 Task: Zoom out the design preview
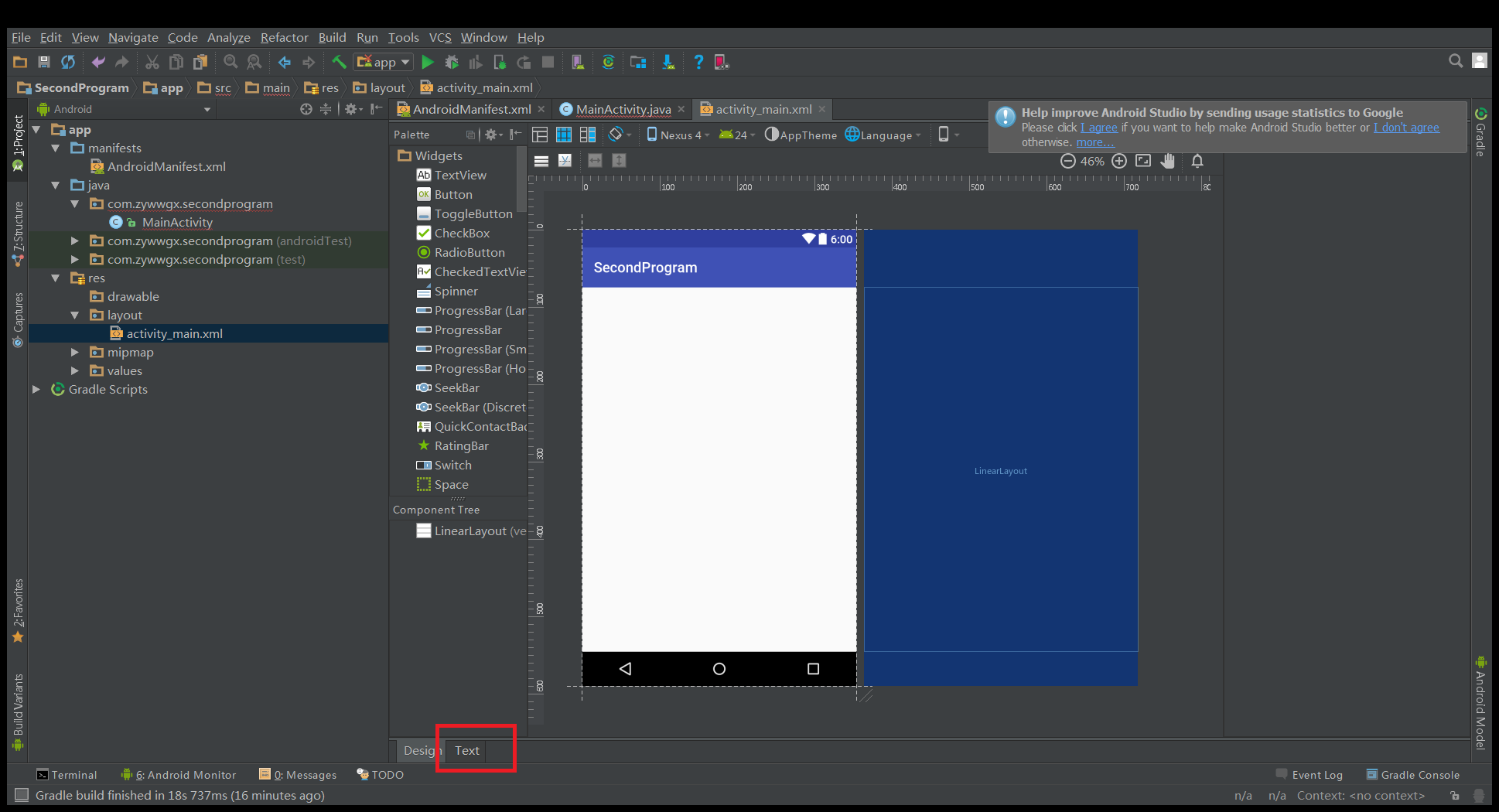(1067, 161)
